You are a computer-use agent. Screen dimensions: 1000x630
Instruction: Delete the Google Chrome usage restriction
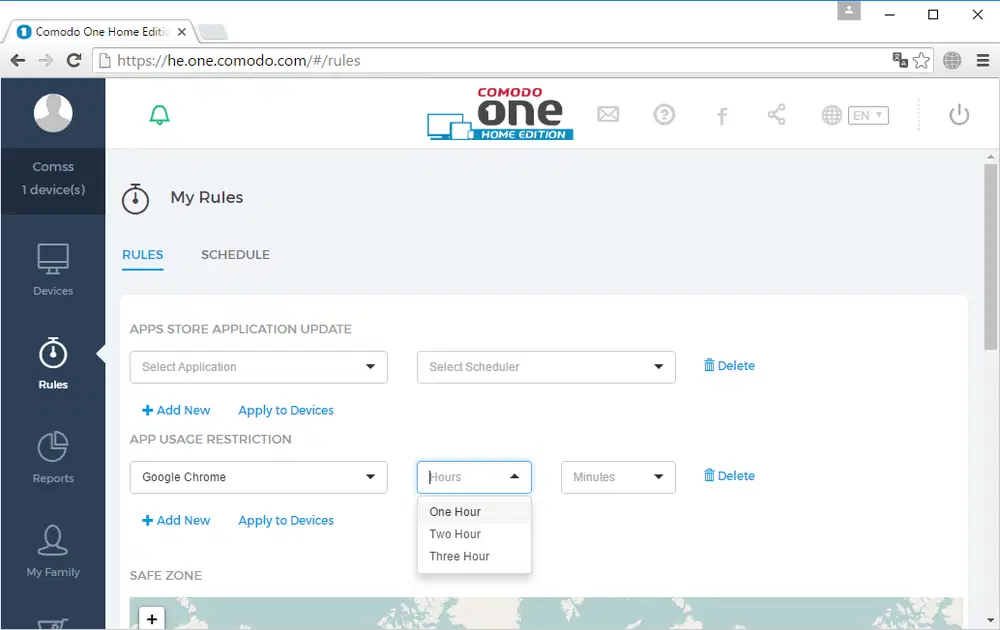(729, 476)
